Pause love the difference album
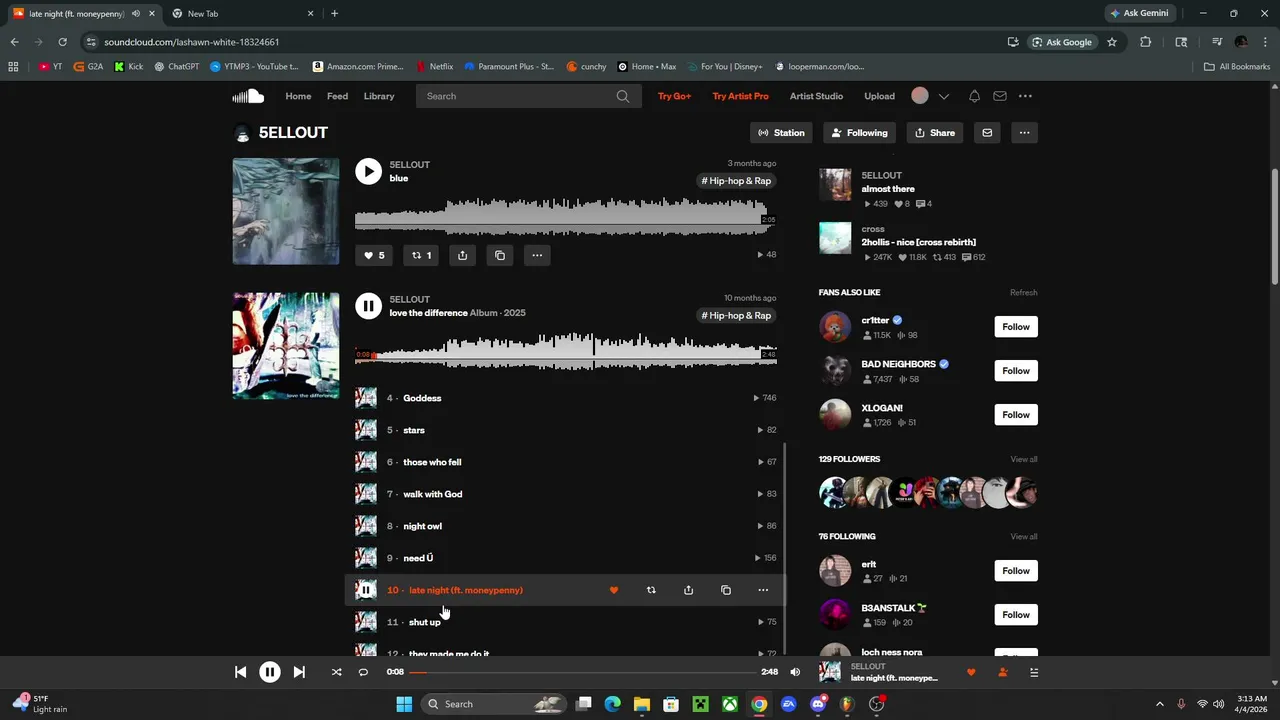This screenshot has width=1280, height=720. tap(368, 306)
